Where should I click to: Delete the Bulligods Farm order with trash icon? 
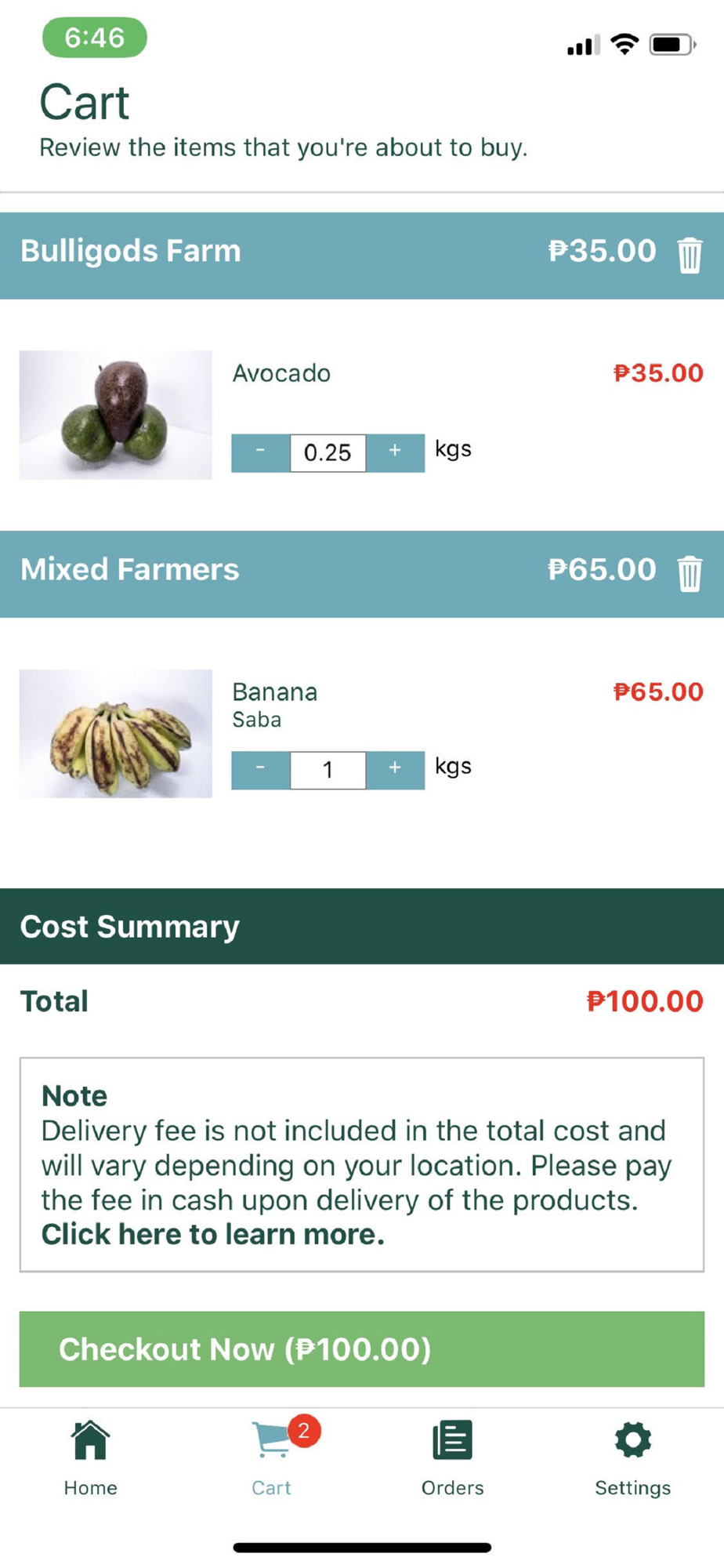coord(690,255)
